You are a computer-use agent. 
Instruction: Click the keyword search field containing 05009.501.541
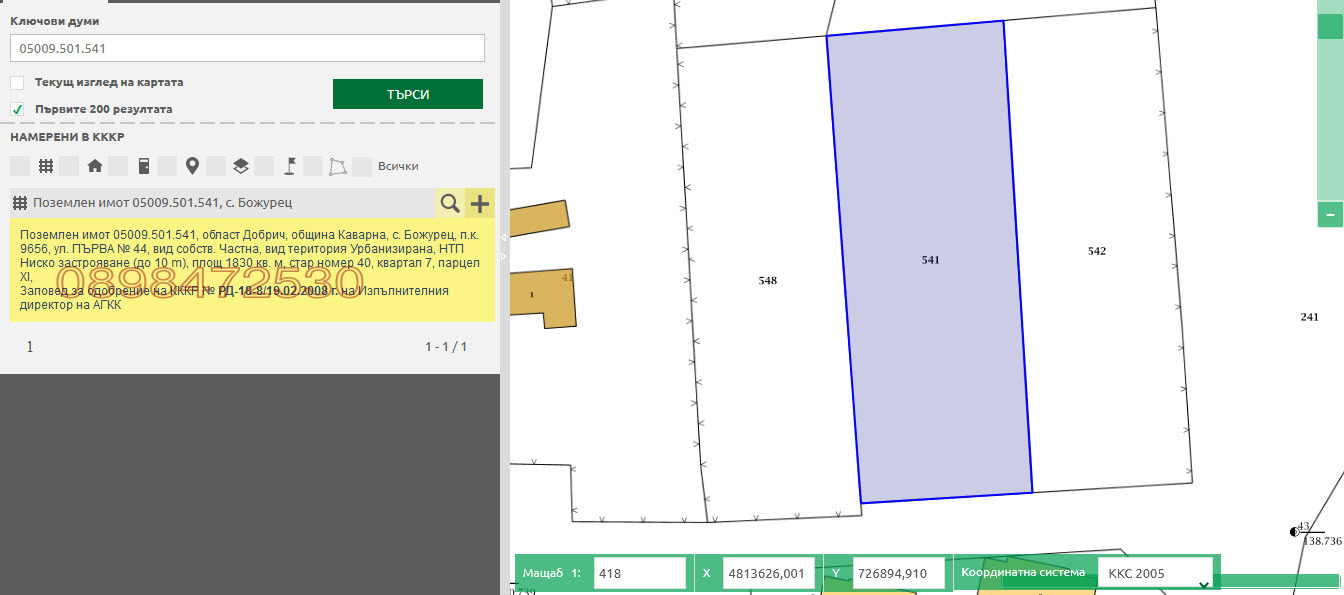[247, 48]
